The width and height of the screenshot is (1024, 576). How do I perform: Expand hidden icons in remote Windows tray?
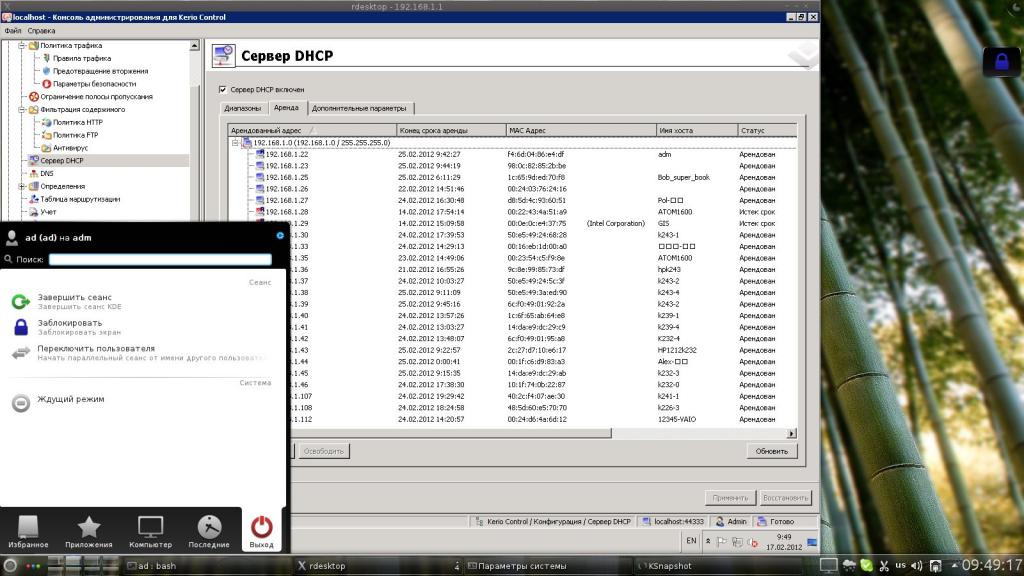(708, 541)
